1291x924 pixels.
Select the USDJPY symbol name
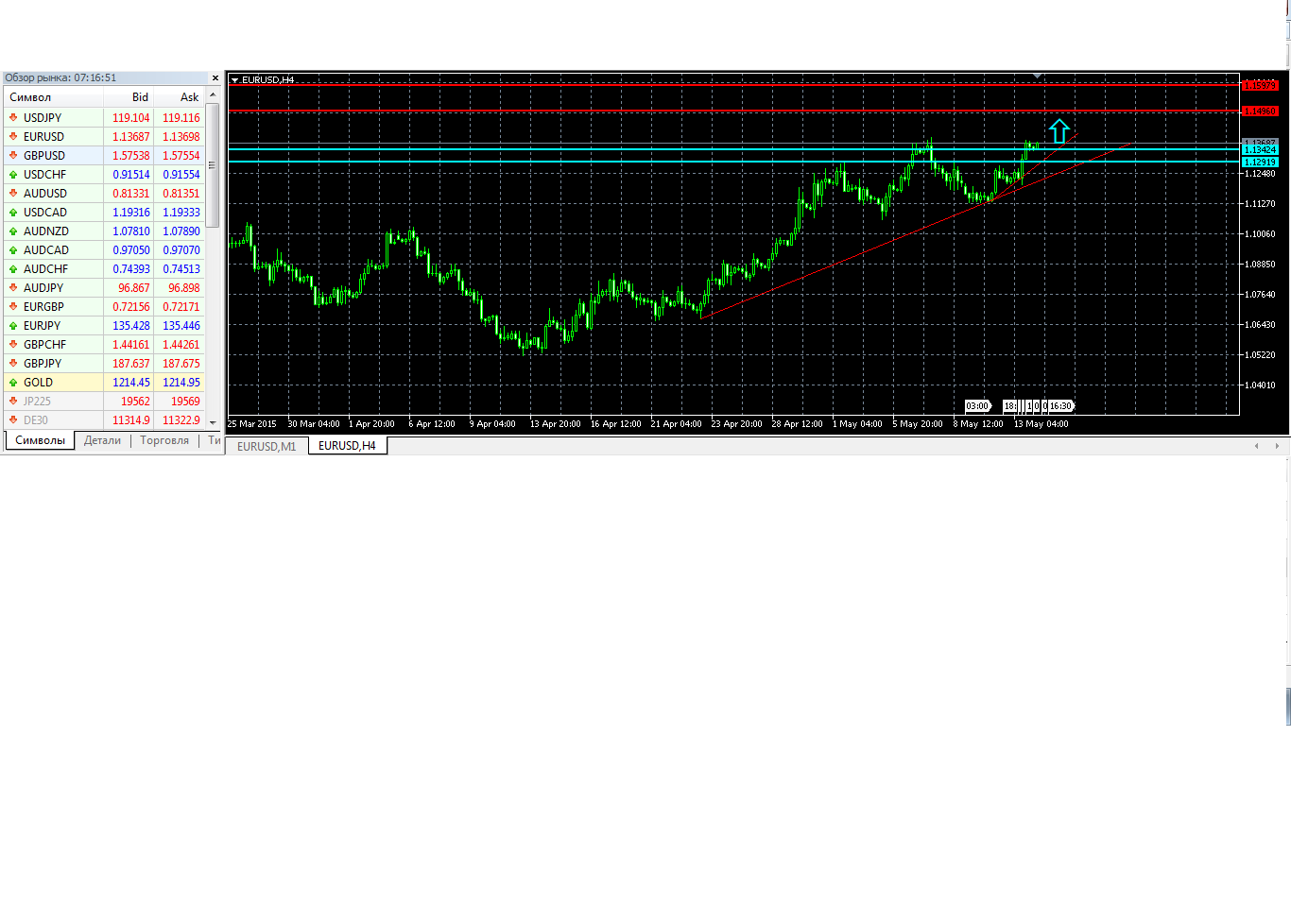click(x=43, y=118)
